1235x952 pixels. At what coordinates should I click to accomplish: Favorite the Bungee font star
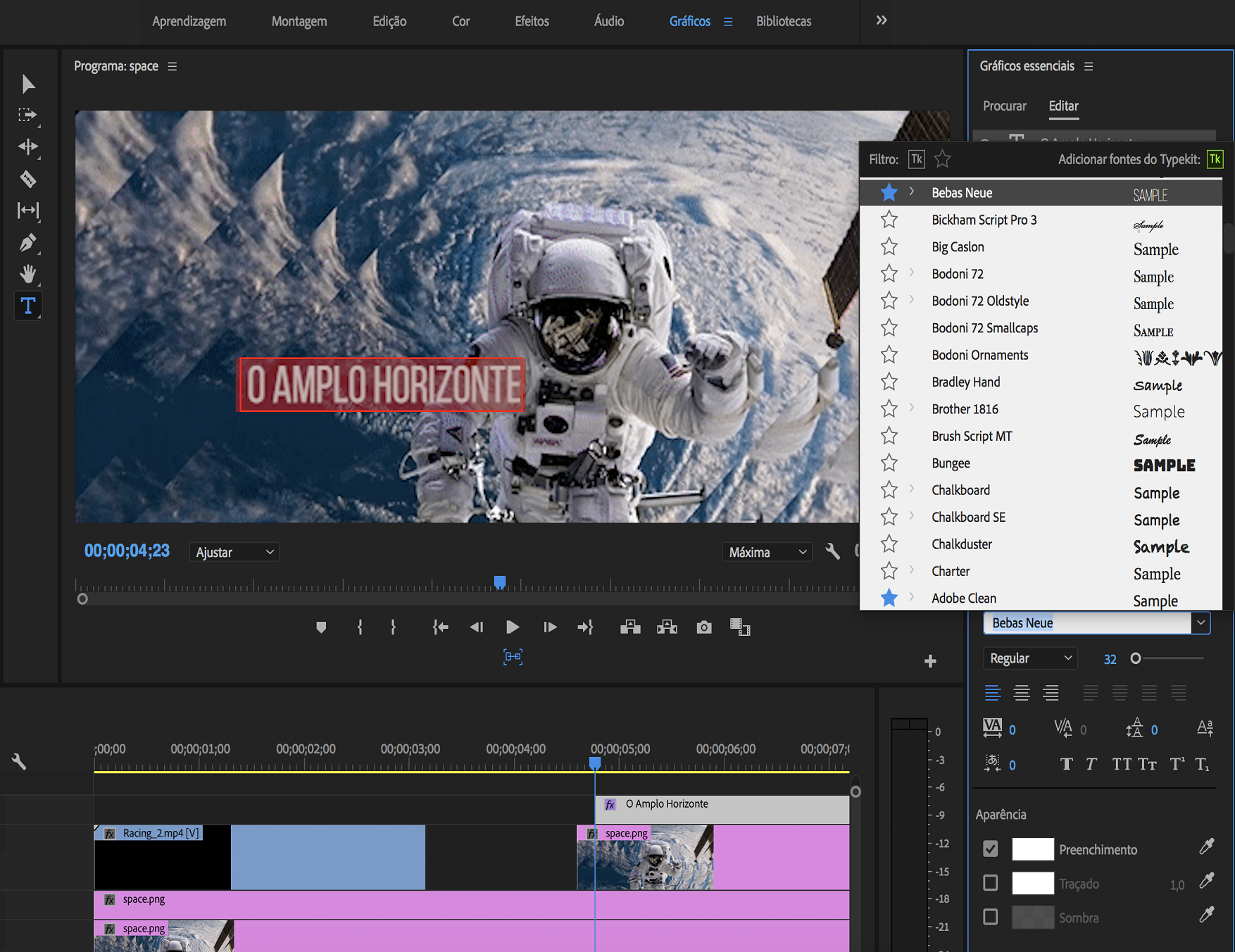click(x=889, y=463)
